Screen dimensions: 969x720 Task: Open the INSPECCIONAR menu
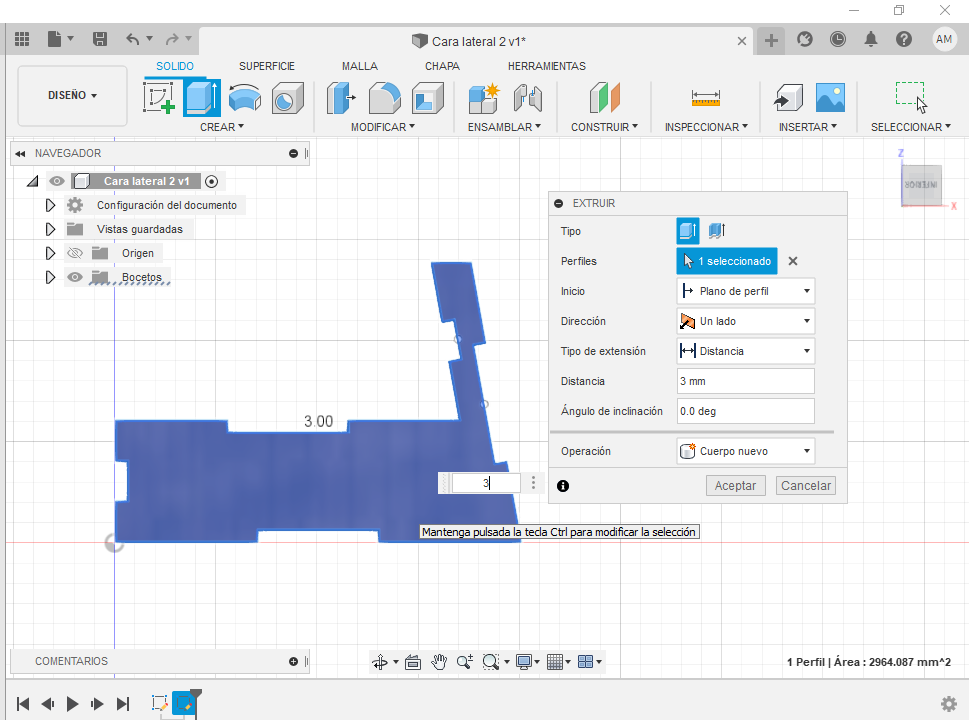(706, 127)
